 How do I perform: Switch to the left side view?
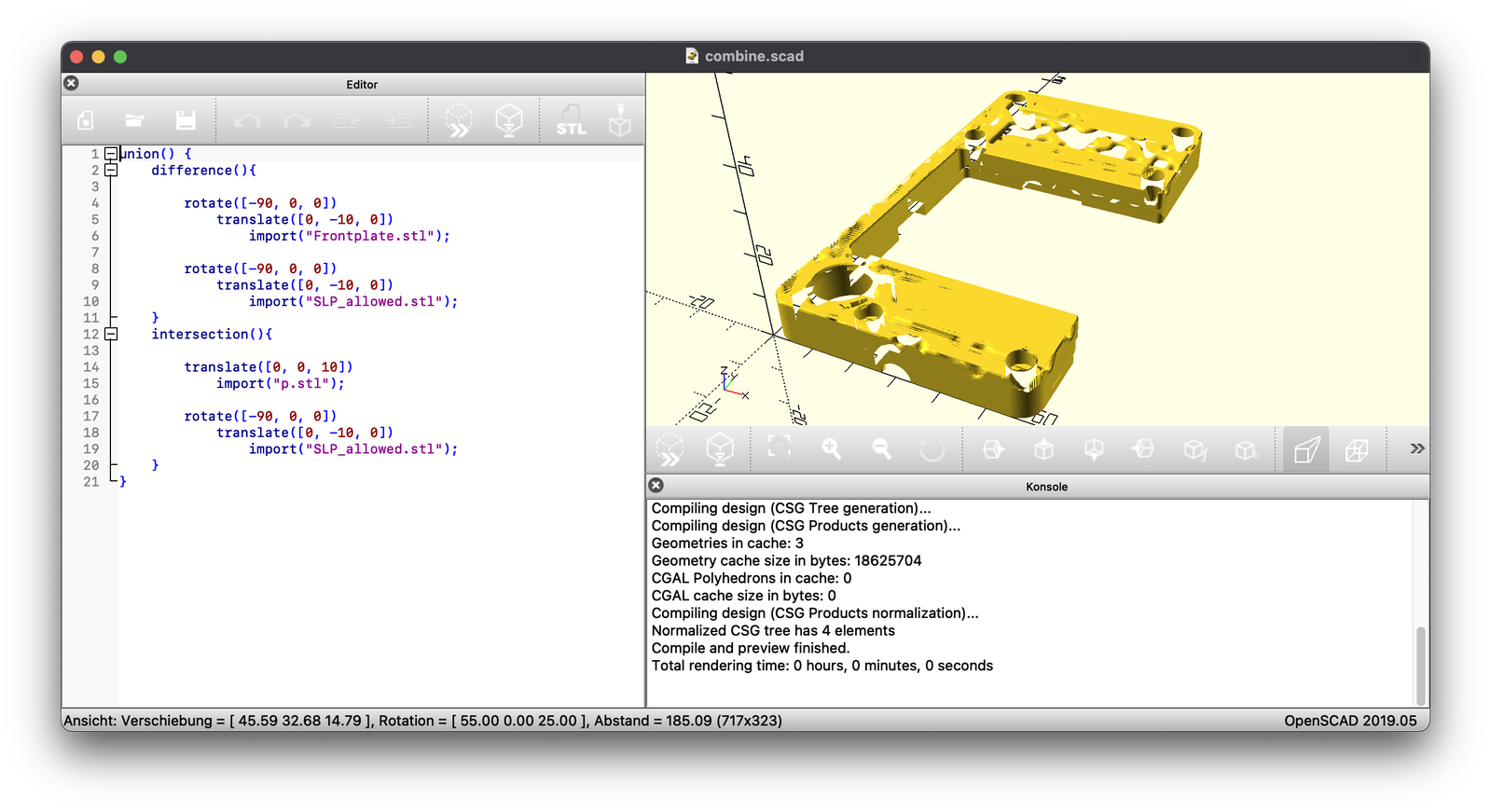(1143, 449)
